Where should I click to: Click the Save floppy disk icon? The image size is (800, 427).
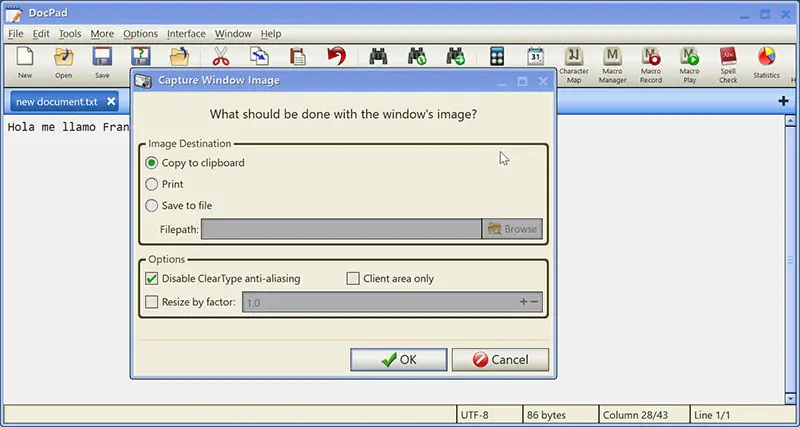click(102, 56)
